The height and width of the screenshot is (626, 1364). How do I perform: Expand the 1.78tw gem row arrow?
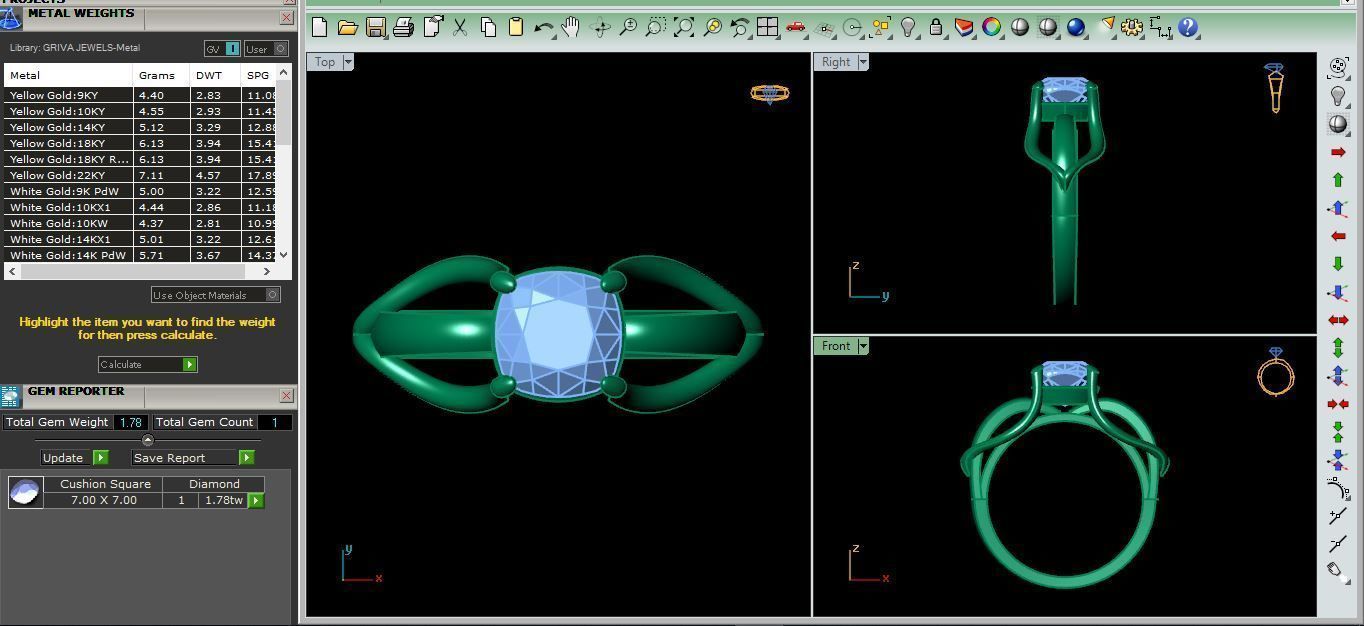pos(256,500)
